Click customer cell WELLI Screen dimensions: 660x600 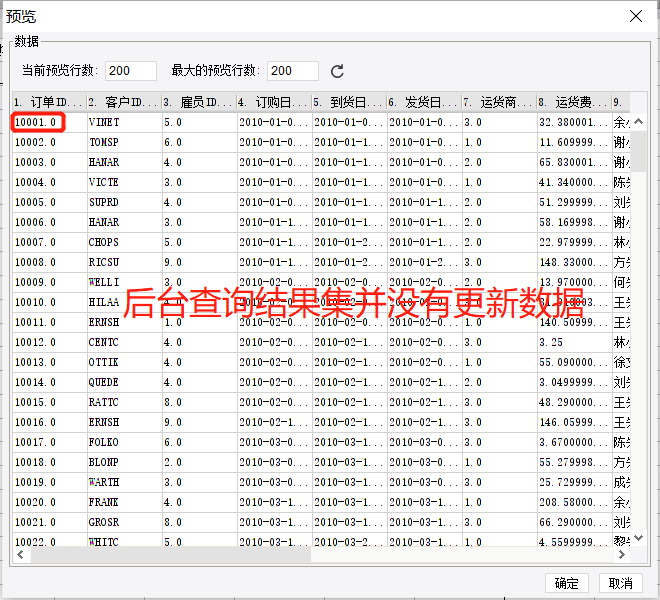[125, 283]
